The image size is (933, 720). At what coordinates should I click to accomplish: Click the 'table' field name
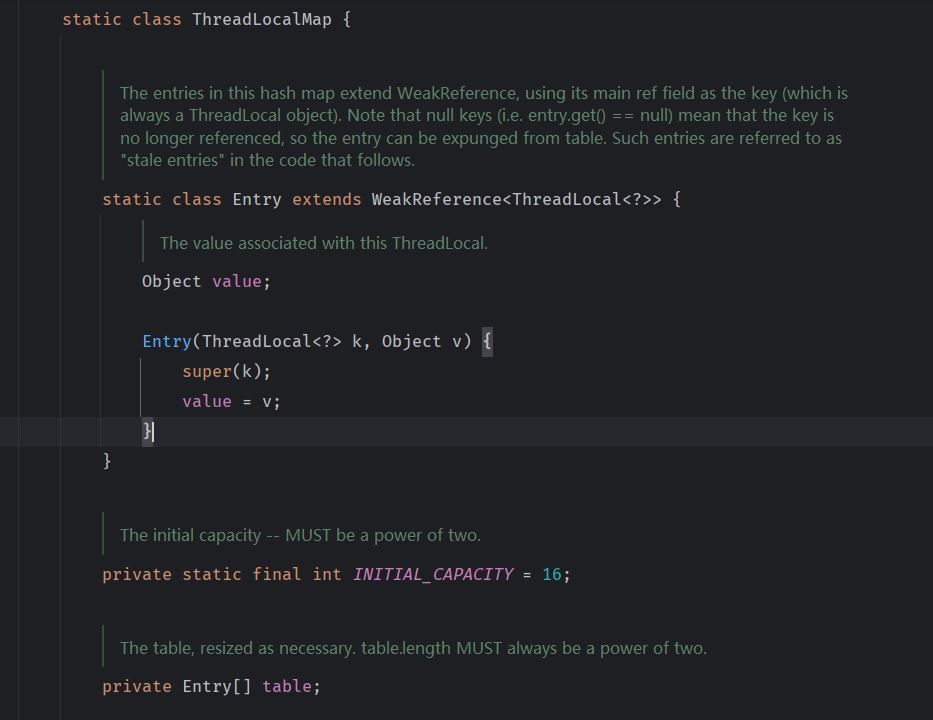[x=287, y=686]
